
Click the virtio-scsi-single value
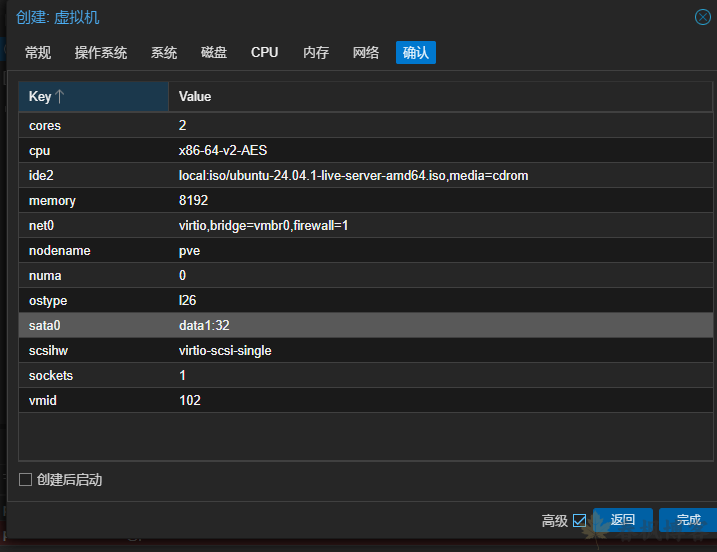[x=225, y=351]
